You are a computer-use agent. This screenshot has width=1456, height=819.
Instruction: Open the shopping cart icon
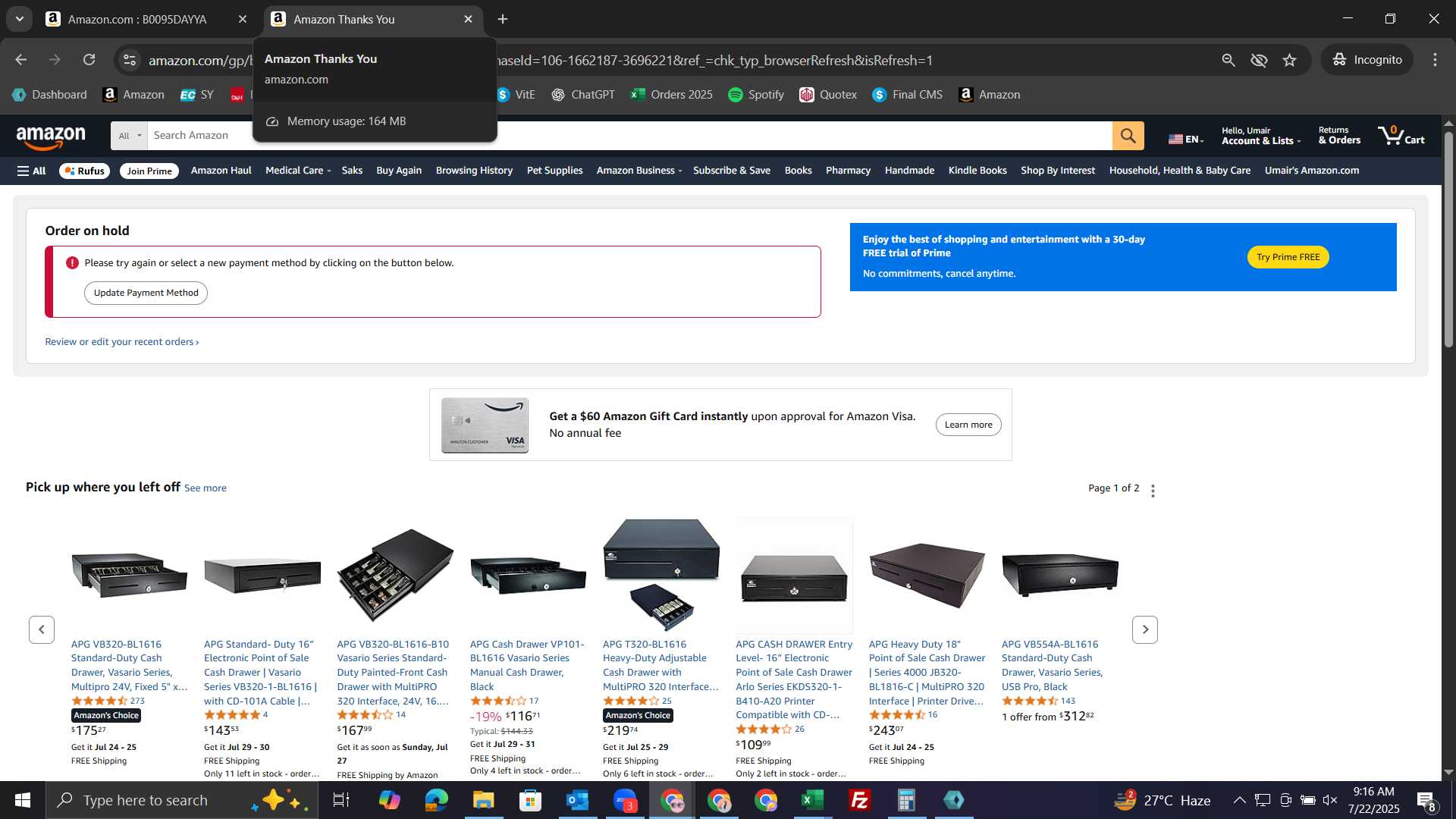coord(1401,136)
